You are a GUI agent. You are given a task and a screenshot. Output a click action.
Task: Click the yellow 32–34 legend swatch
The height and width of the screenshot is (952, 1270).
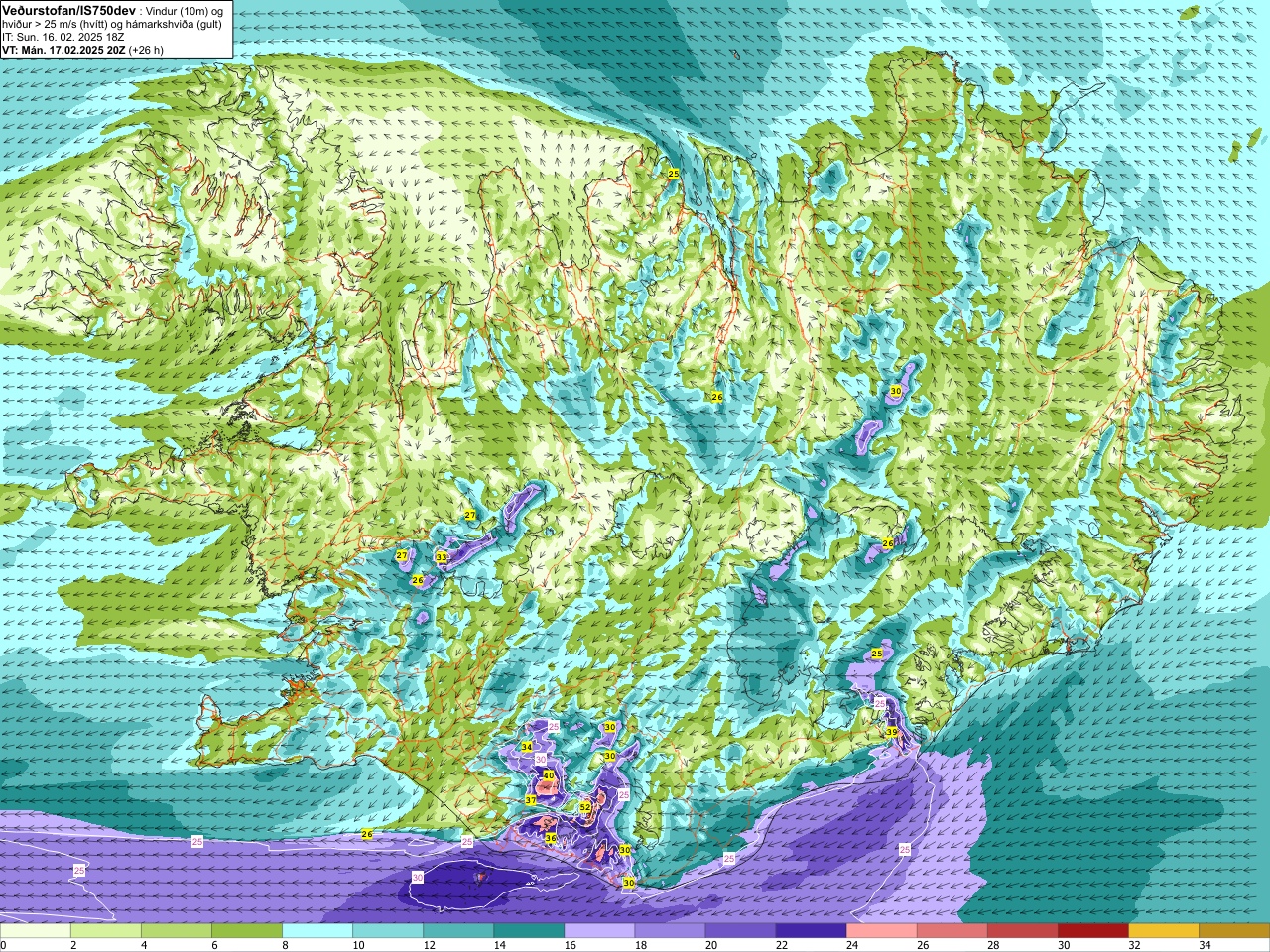(1163, 931)
